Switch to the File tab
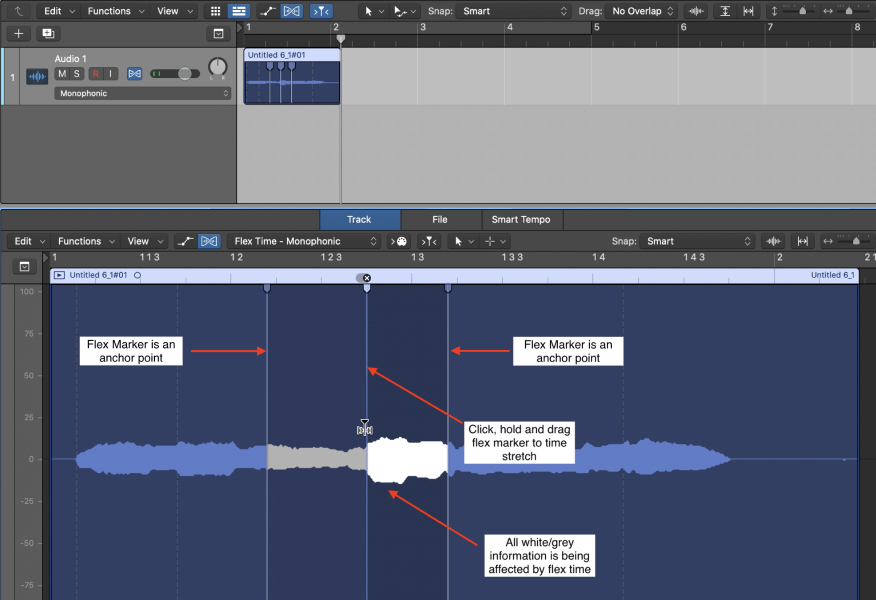The image size is (876, 600). (440, 220)
